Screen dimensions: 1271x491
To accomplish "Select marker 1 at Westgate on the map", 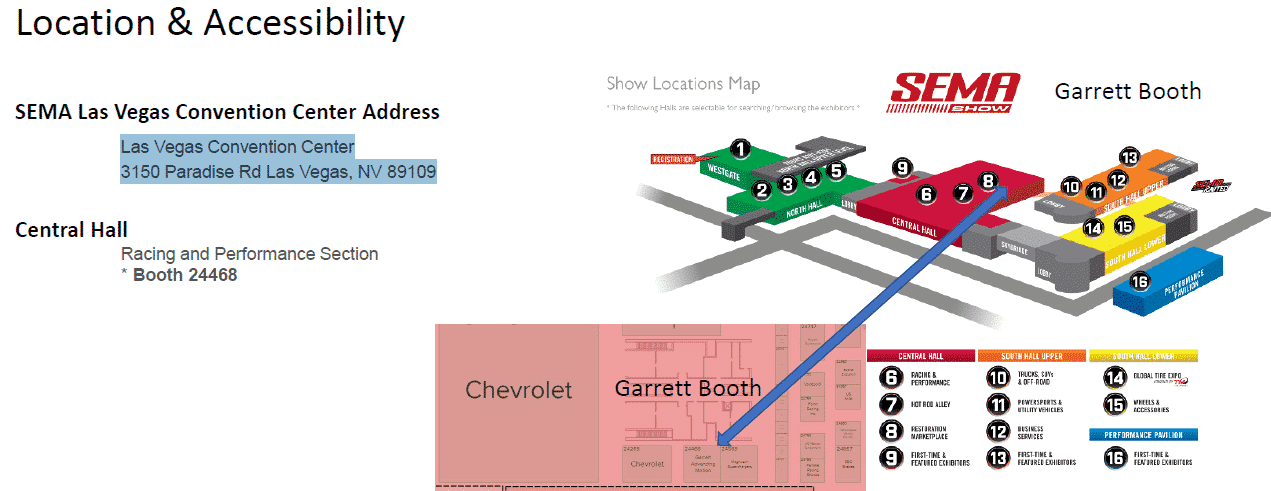I will coord(740,150).
